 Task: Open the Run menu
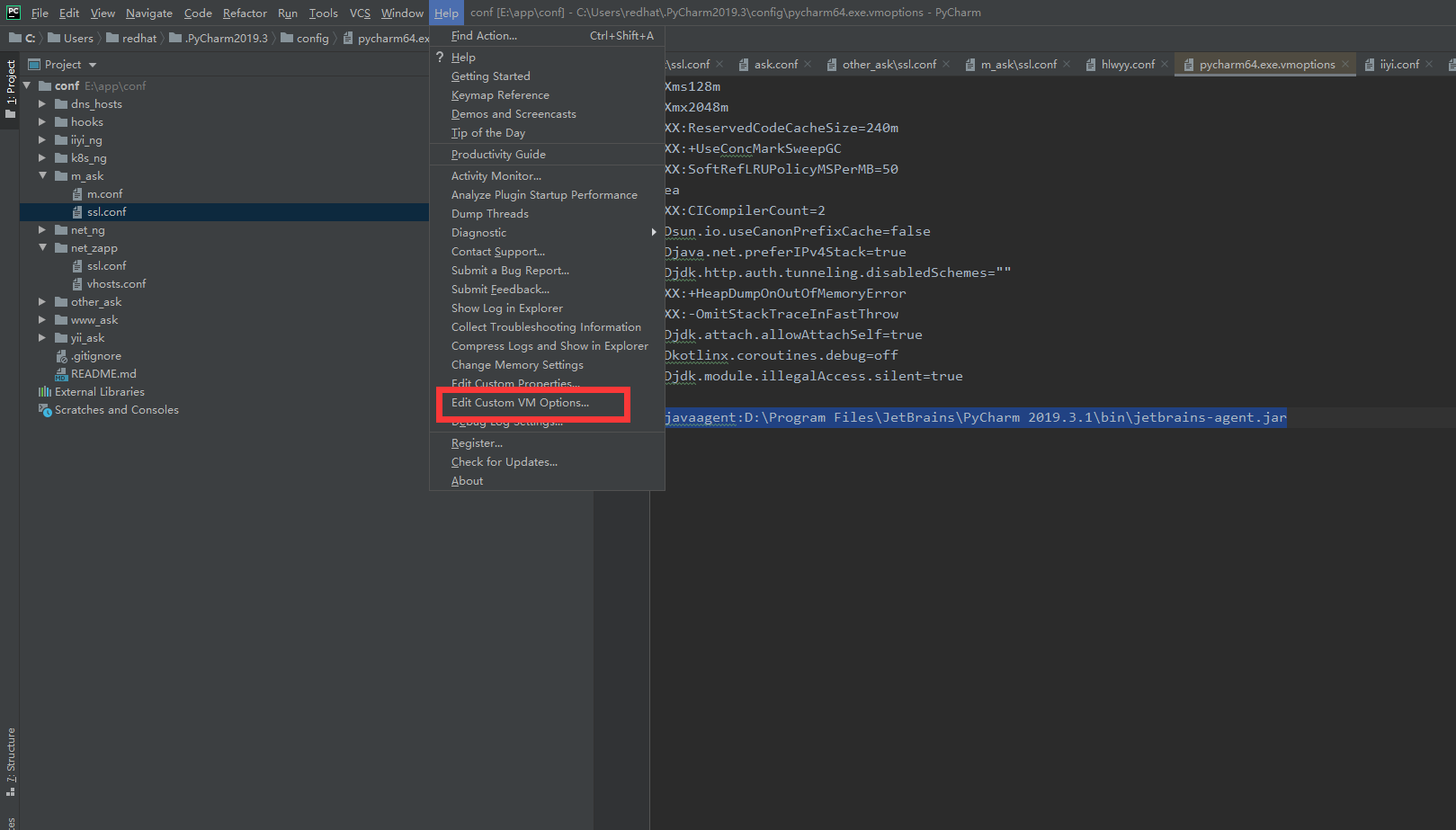coord(288,13)
